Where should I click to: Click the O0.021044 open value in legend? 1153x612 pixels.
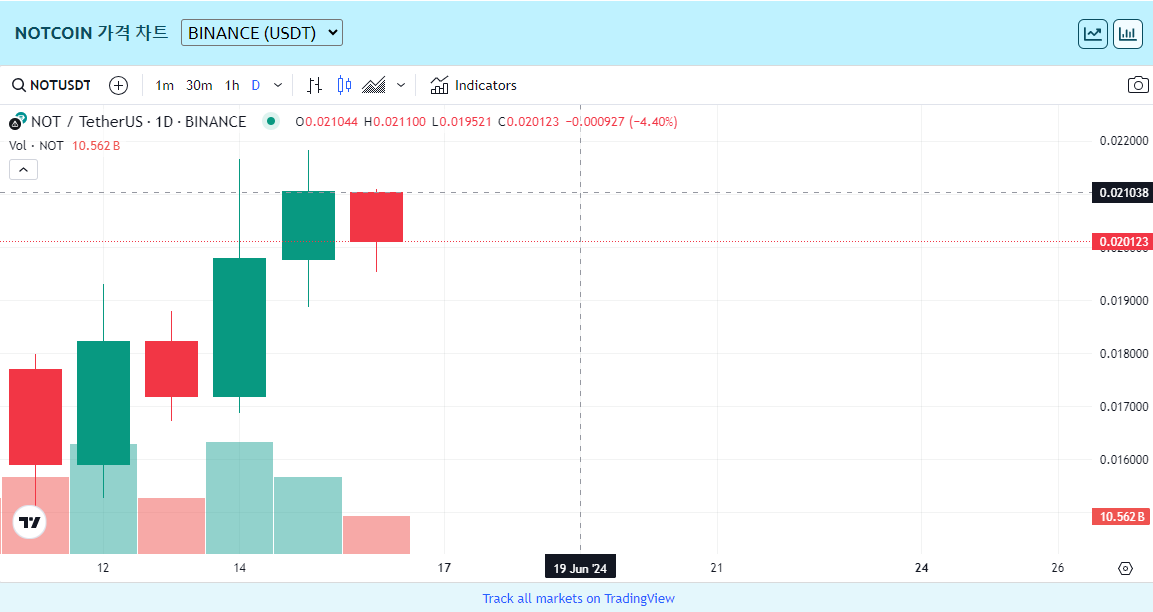pos(326,122)
